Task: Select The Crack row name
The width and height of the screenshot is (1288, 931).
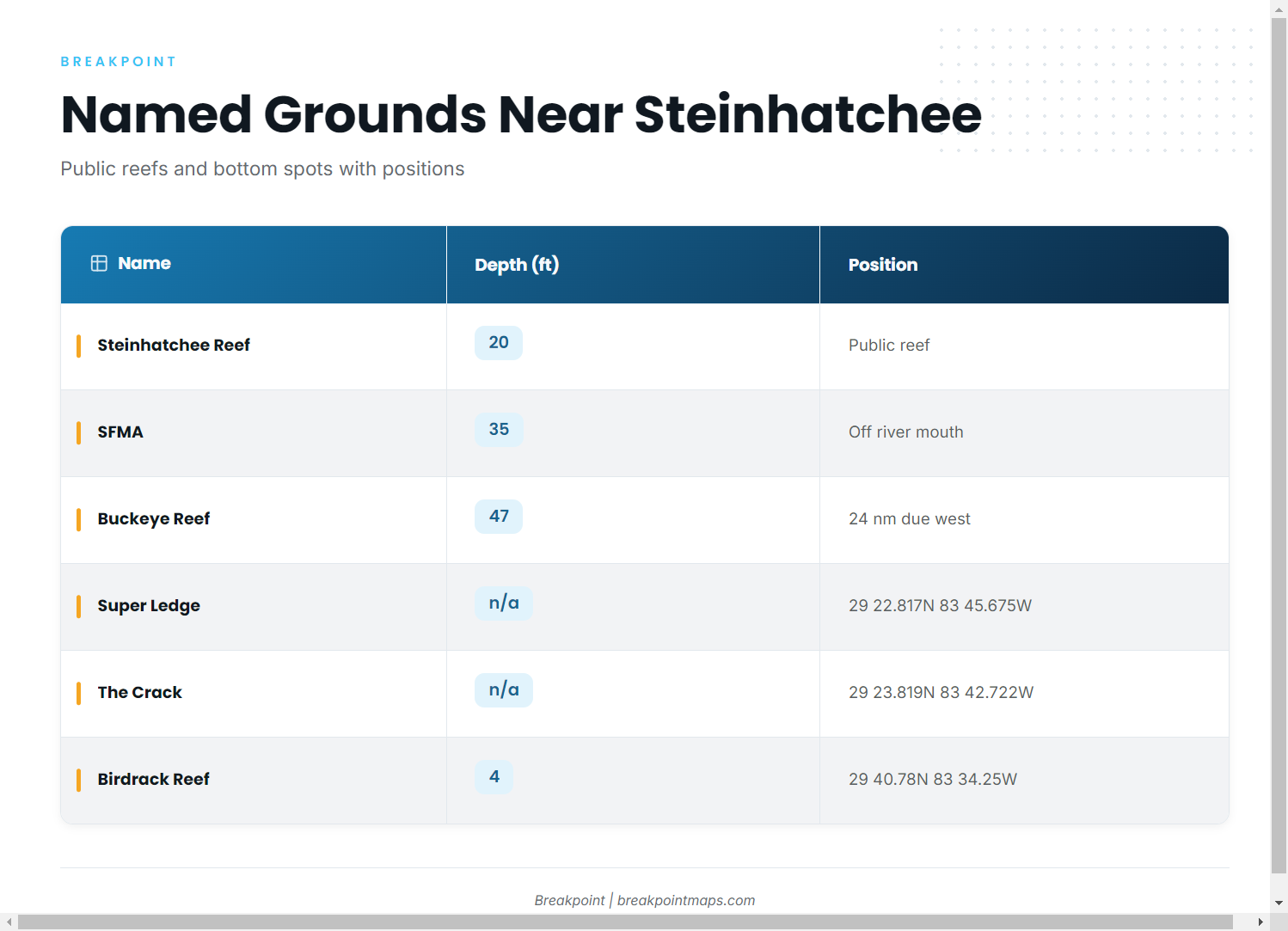Action: tap(140, 692)
